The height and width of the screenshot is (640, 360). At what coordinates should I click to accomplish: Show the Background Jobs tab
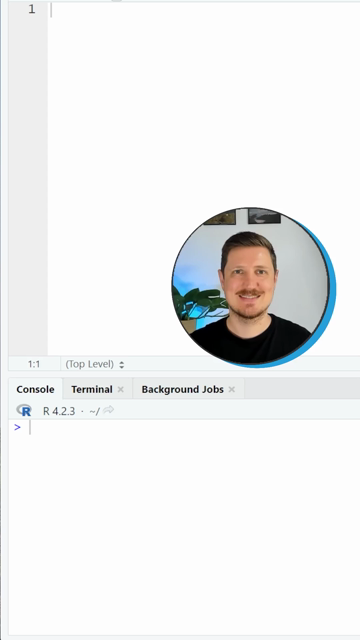click(x=182, y=389)
